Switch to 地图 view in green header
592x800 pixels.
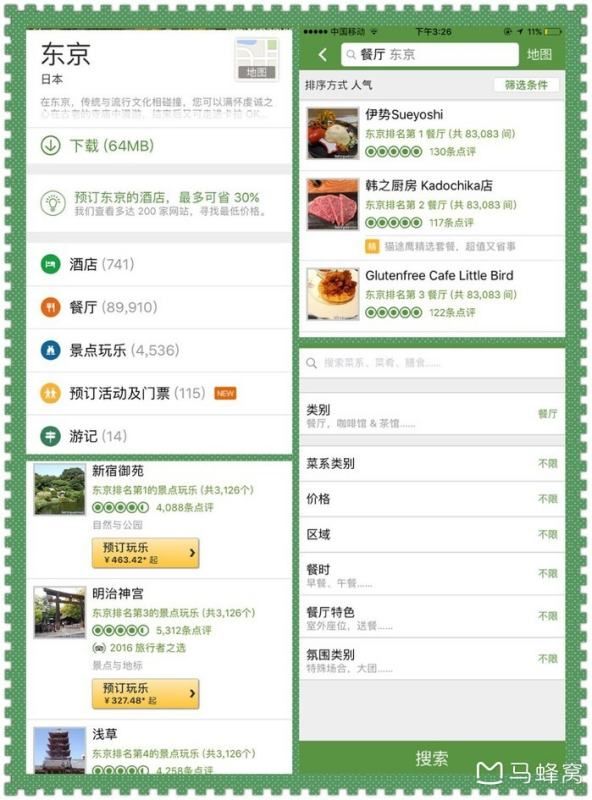539,55
